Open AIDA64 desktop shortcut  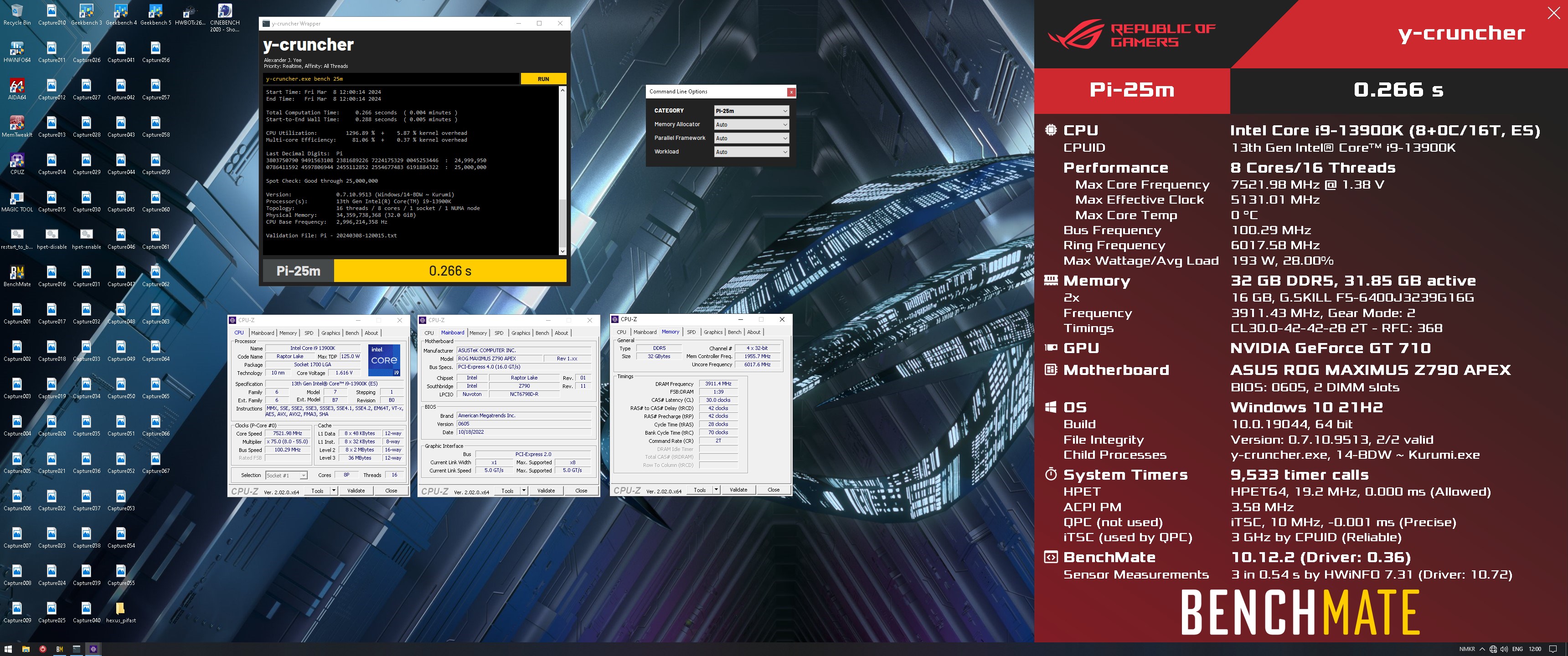click(17, 89)
